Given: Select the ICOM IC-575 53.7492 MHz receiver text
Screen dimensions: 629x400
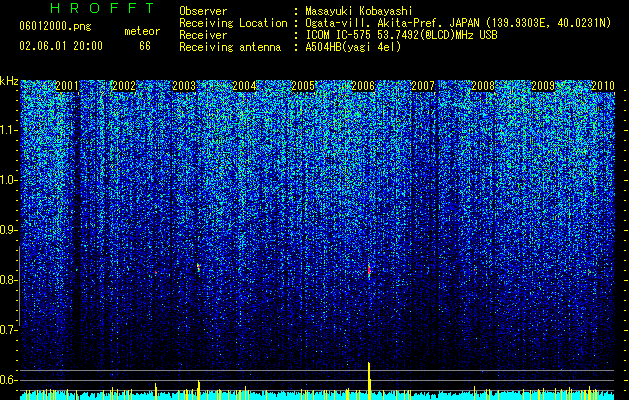Looking at the screenshot, I should pyautogui.click(x=401, y=35).
